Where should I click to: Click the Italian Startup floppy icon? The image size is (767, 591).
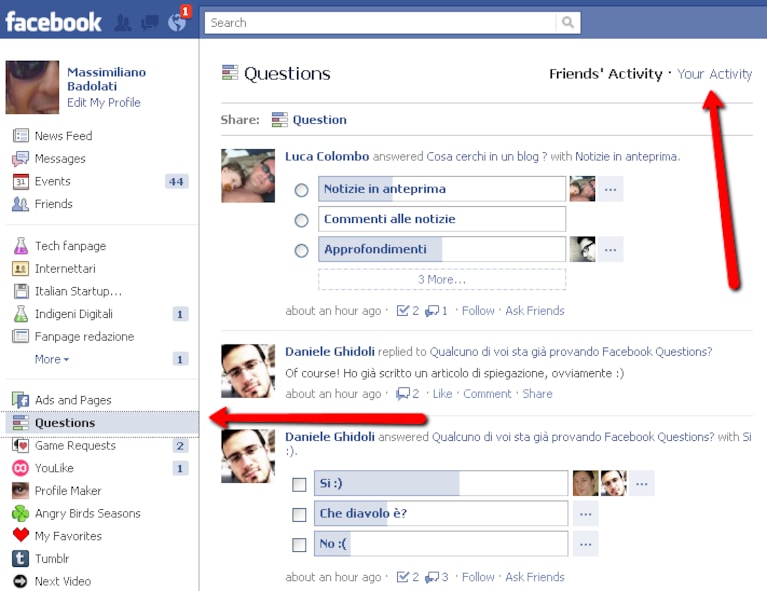click(21, 291)
